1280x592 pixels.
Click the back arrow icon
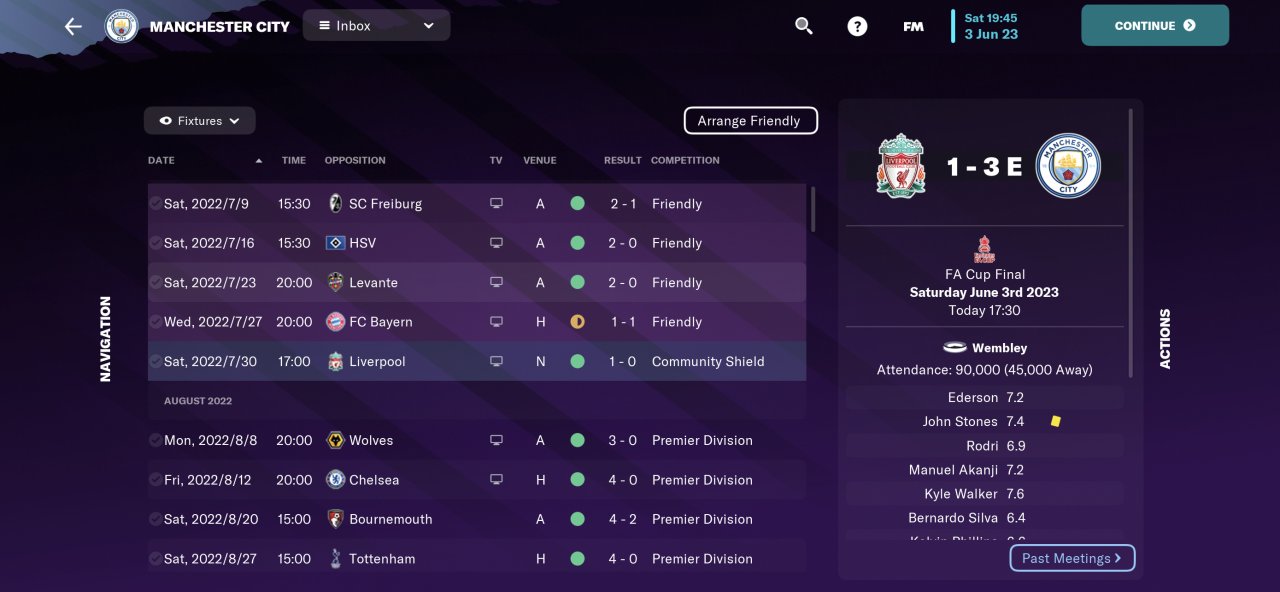point(73,26)
